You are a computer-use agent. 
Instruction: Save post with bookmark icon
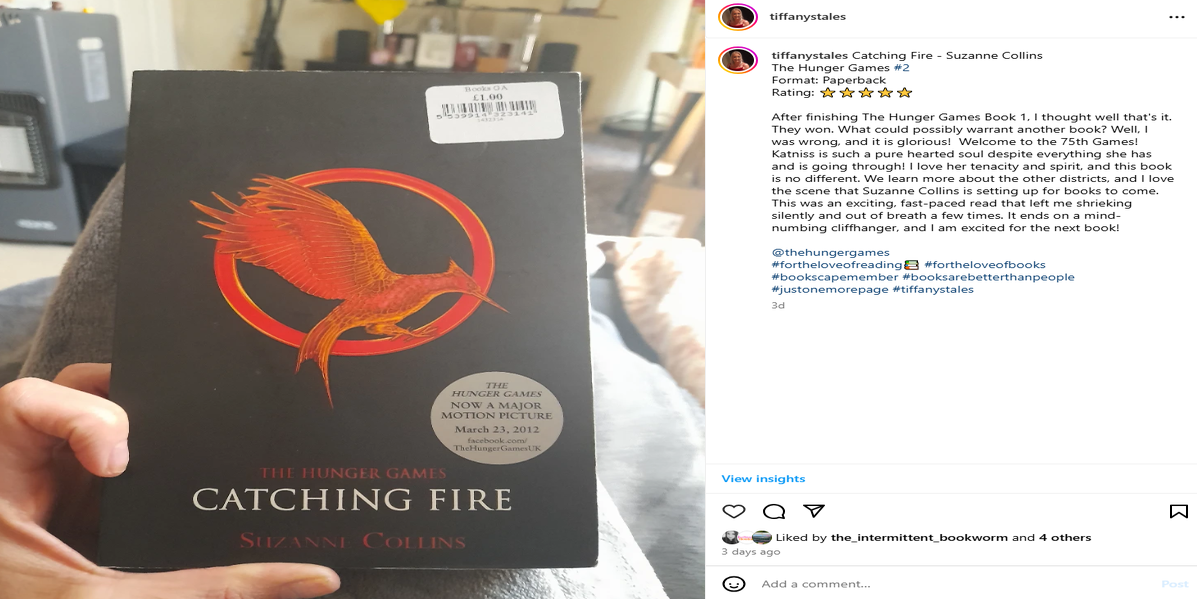[1179, 511]
